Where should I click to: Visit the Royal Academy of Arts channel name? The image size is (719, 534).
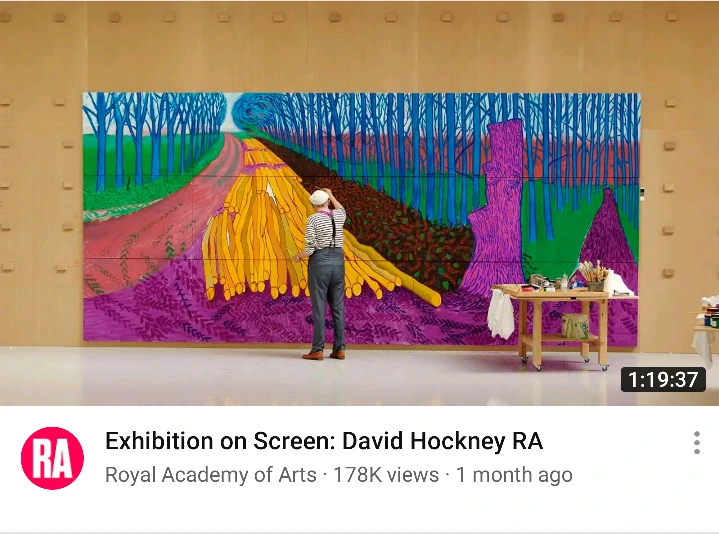tap(210, 475)
